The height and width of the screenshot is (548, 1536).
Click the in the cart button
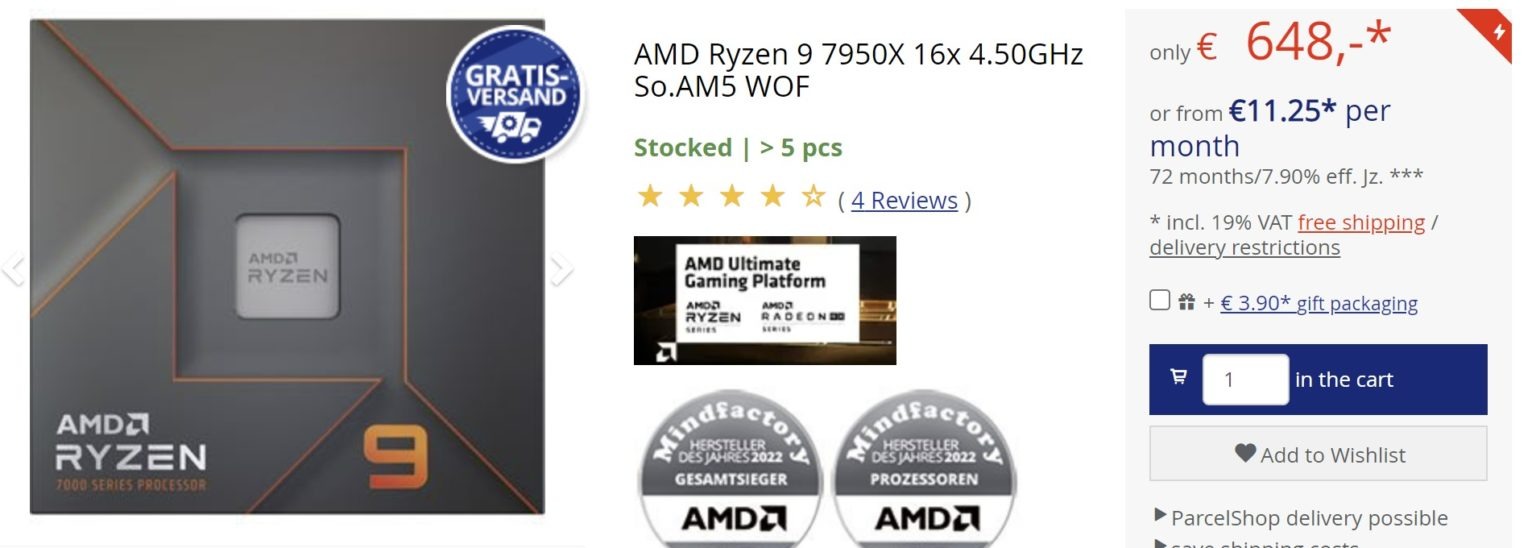tap(1318, 379)
